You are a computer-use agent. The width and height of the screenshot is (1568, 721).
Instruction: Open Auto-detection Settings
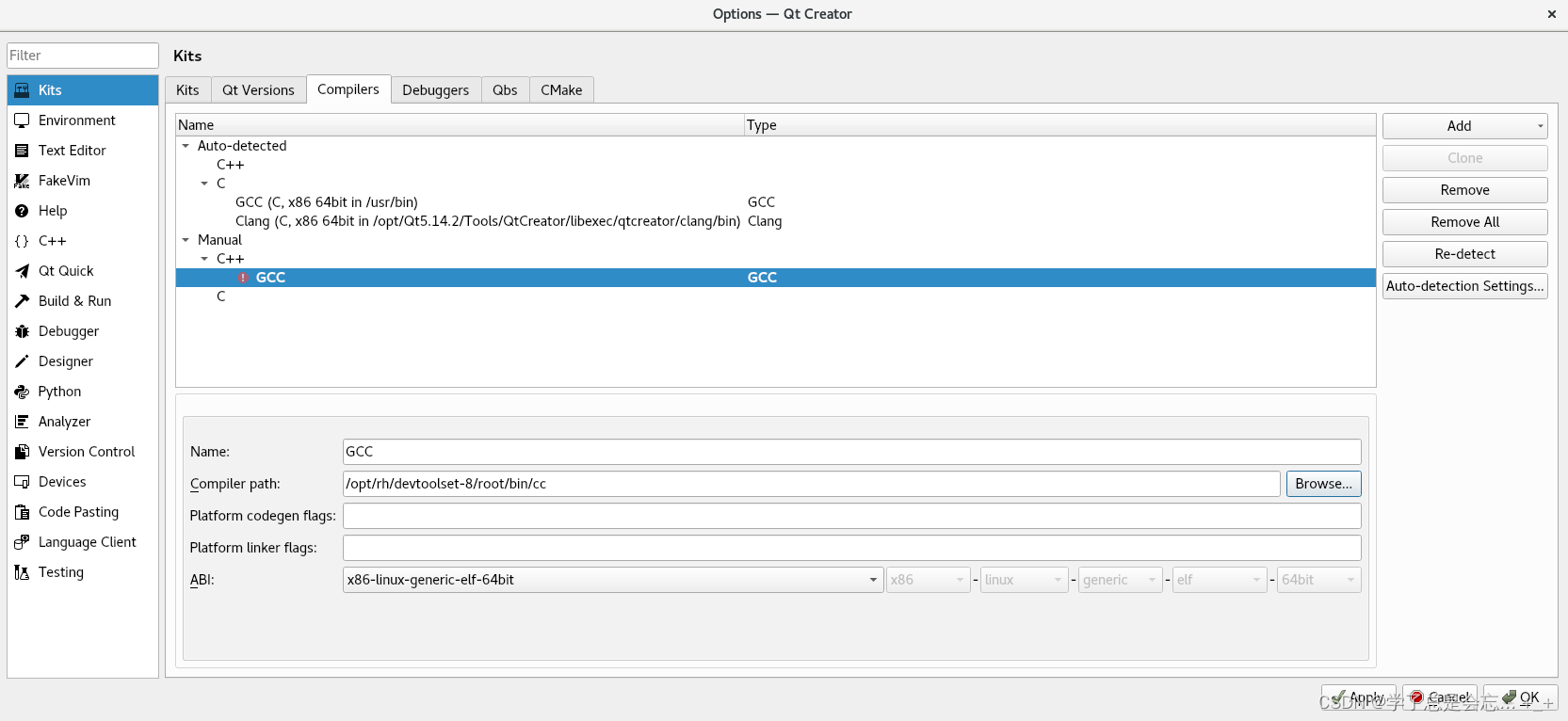tap(1464, 286)
